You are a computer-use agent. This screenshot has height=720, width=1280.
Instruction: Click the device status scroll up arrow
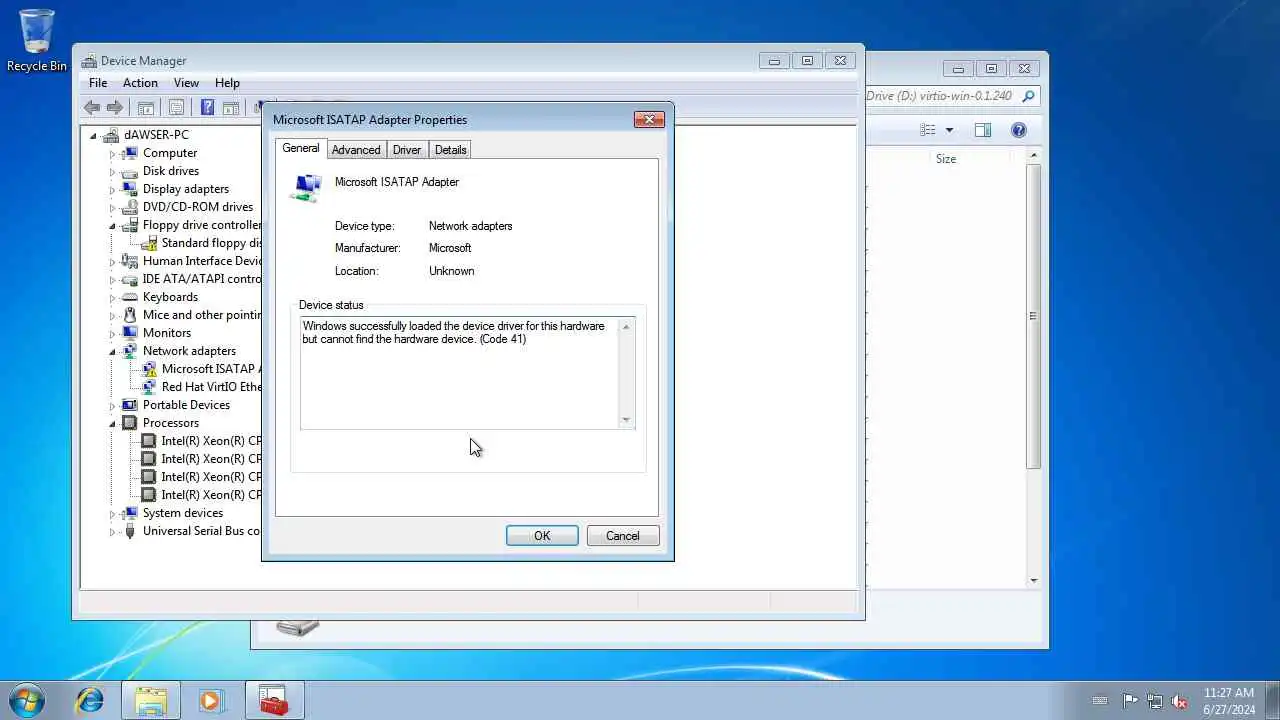(626, 327)
